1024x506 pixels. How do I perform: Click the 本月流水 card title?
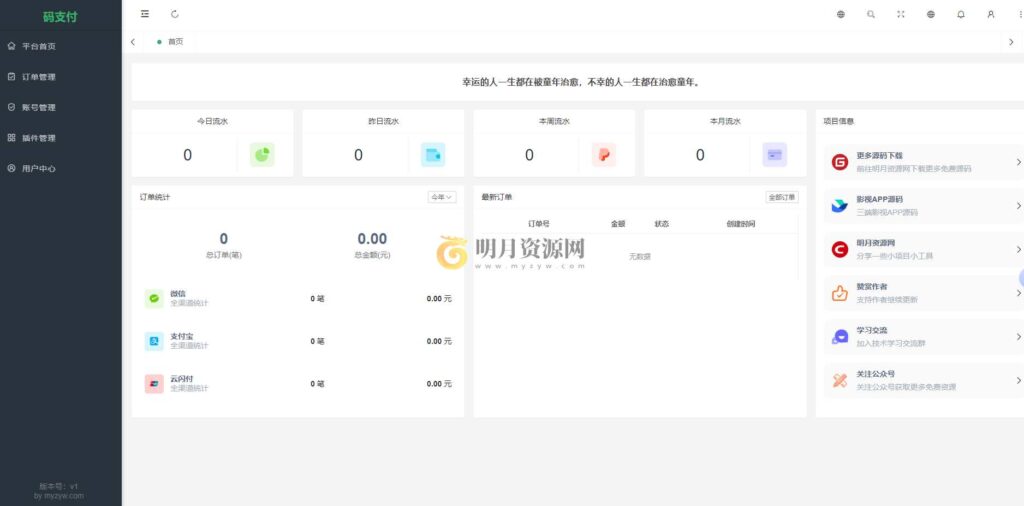tap(725, 121)
